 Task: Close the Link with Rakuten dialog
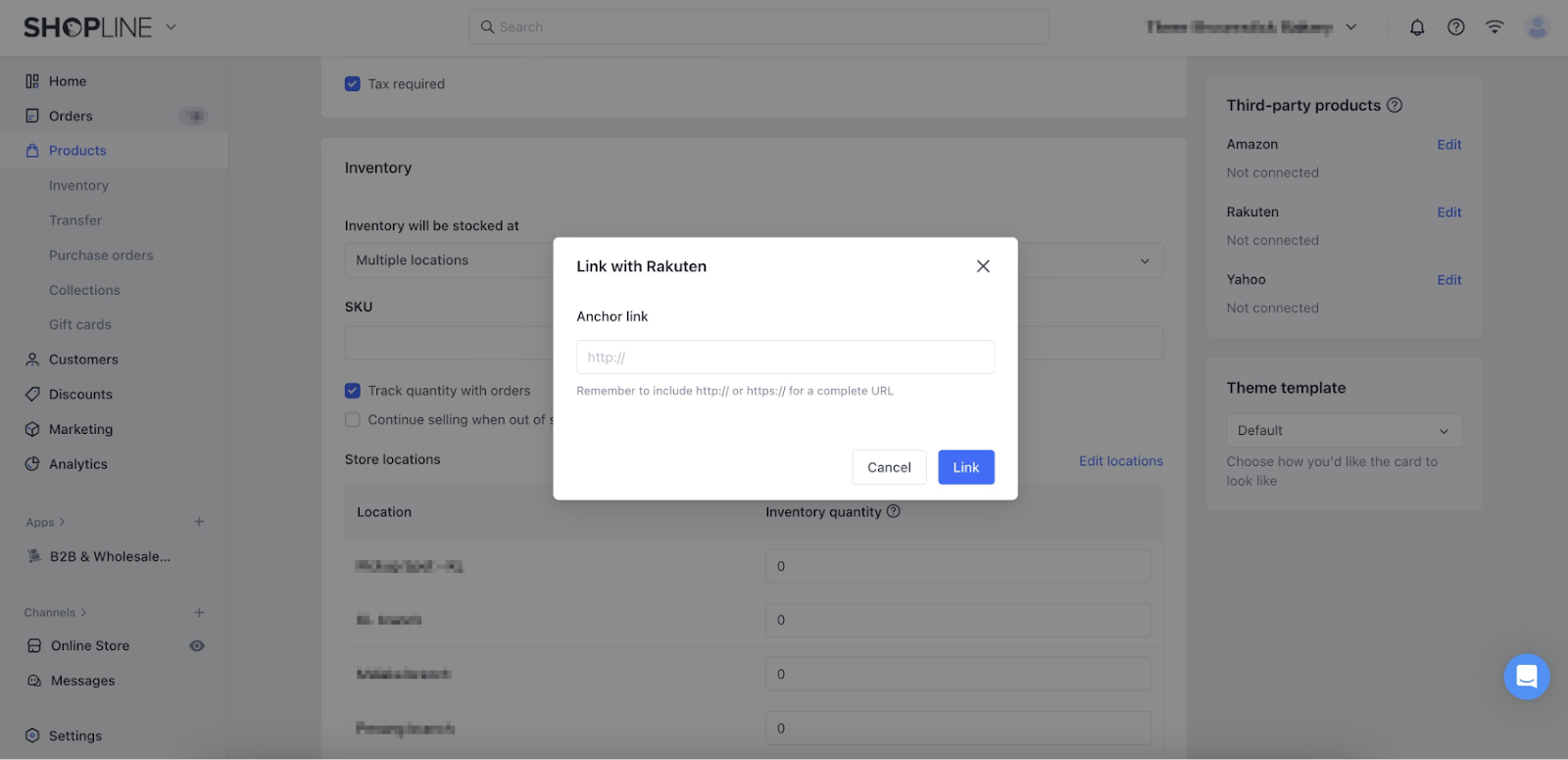(x=983, y=266)
